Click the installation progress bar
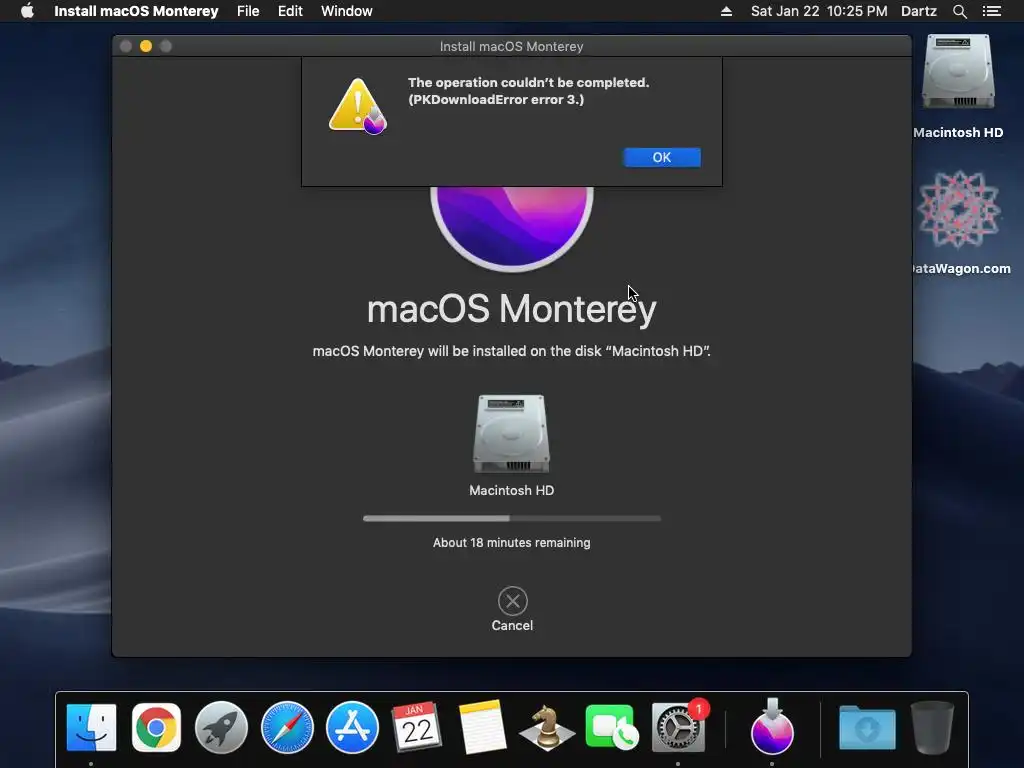 [512, 519]
